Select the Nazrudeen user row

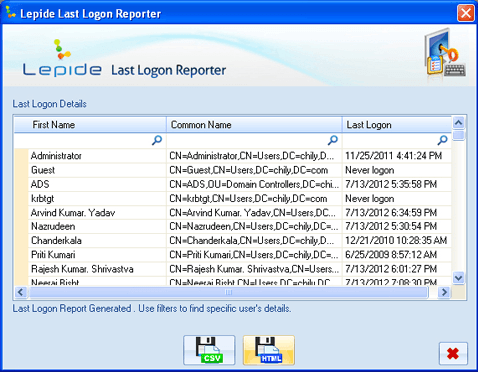233,226
